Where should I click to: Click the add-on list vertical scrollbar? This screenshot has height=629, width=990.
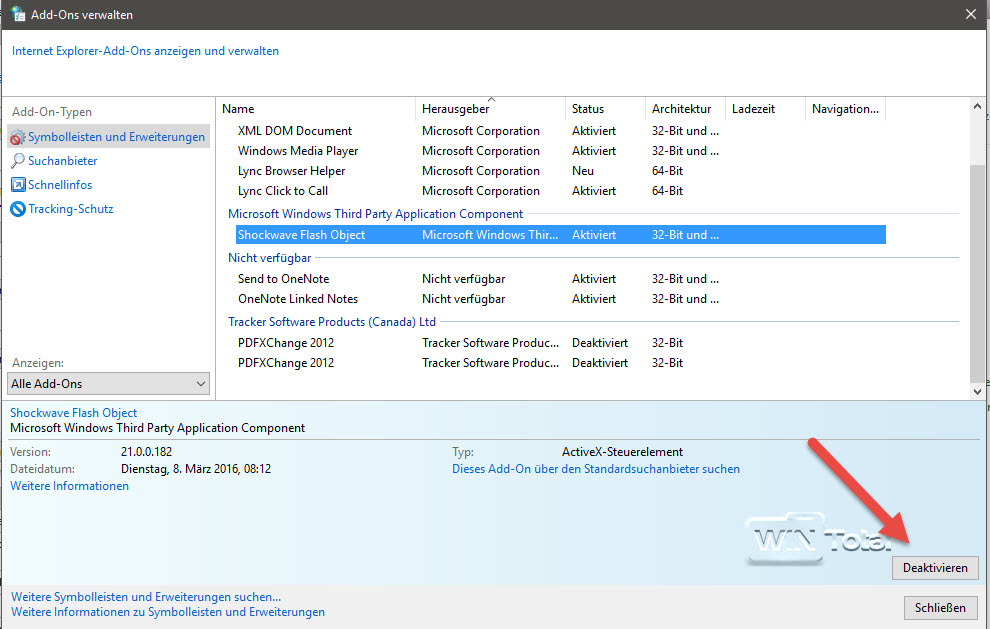click(977, 270)
